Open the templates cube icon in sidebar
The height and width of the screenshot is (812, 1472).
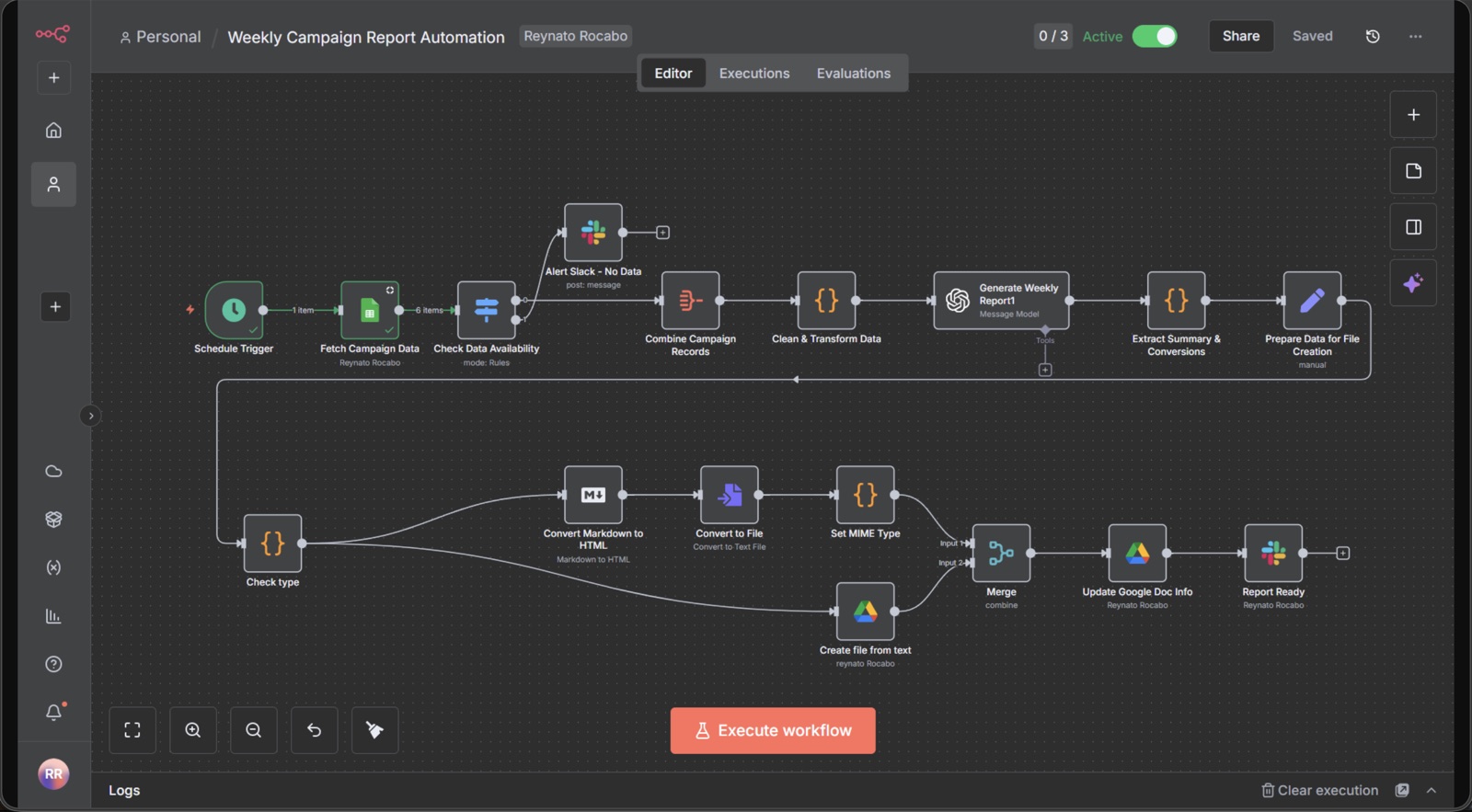click(53, 519)
